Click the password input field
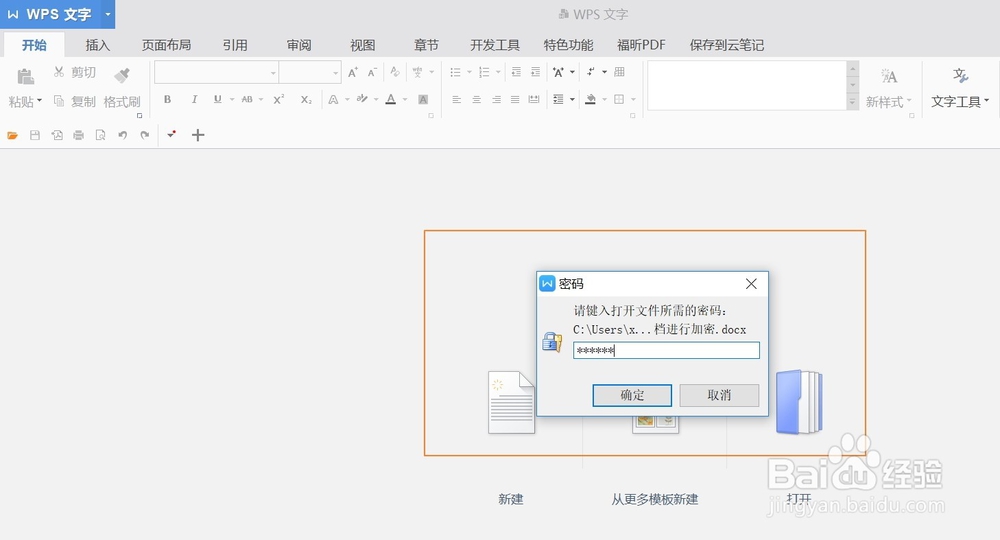1000x540 pixels. [x=666, y=350]
